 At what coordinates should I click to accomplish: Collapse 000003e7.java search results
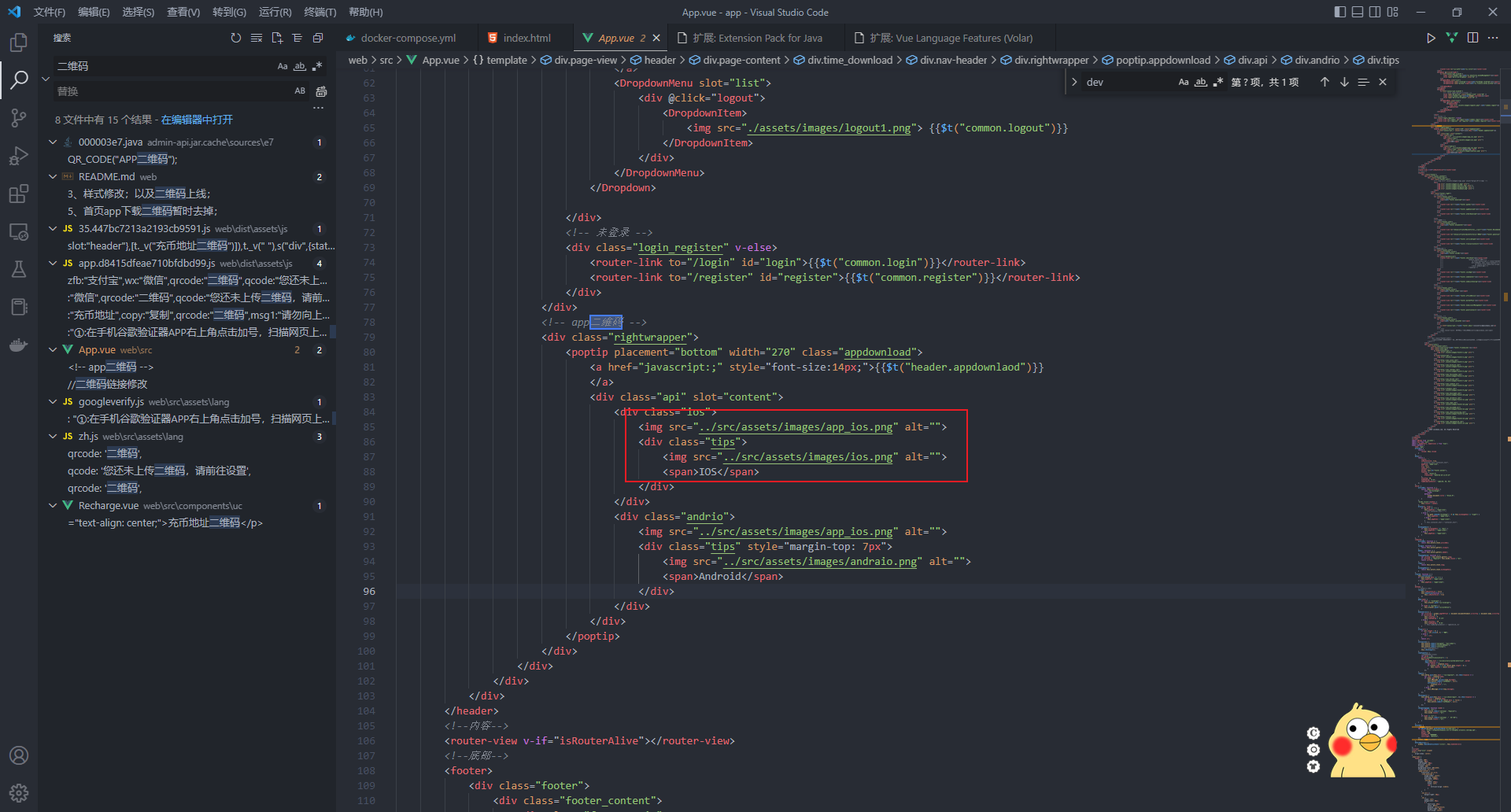point(53,142)
